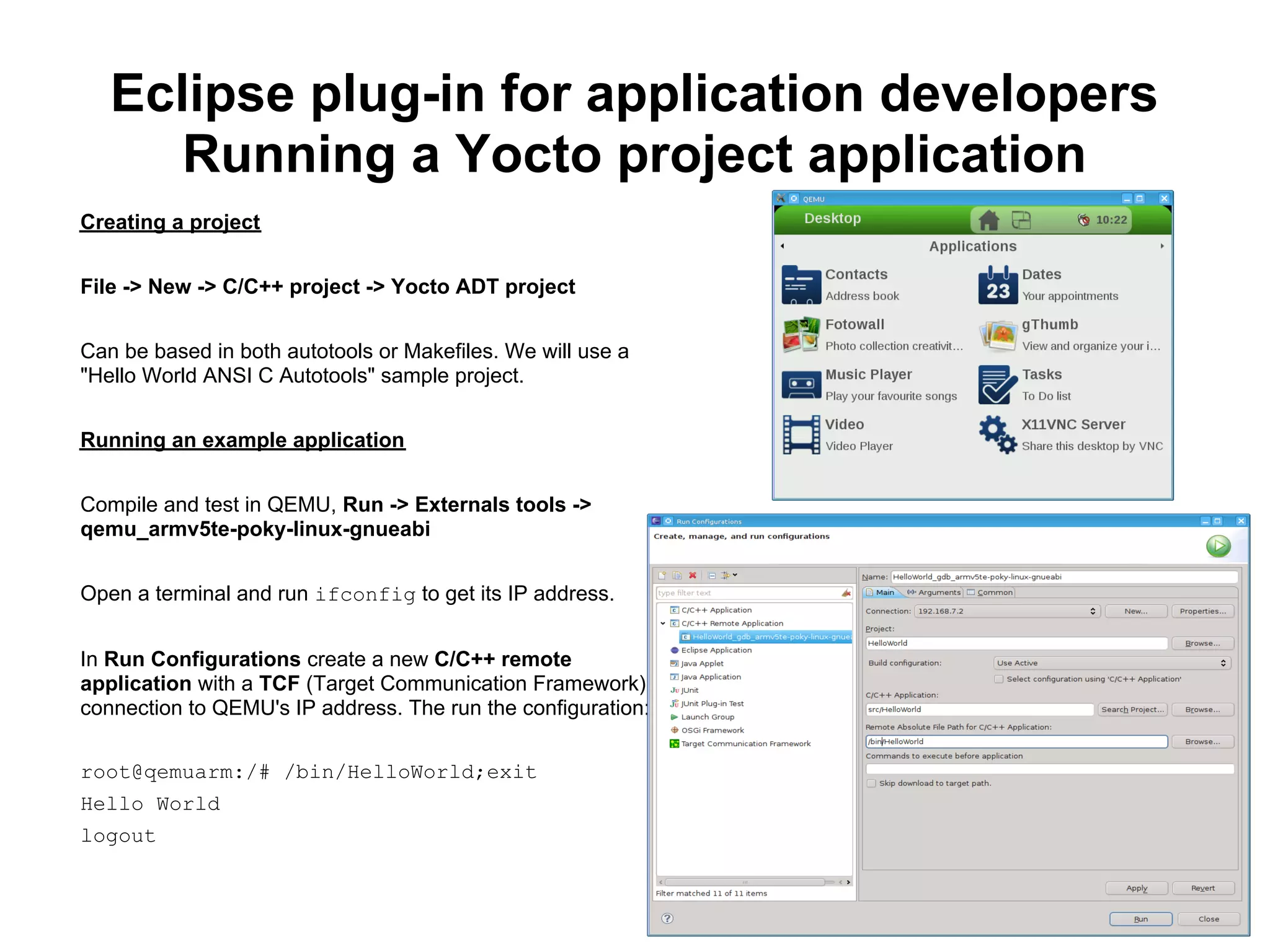Image resolution: width=1270 pixels, height=952 pixels.
Task: Click the help question mark icon
Action: pos(667,919)
